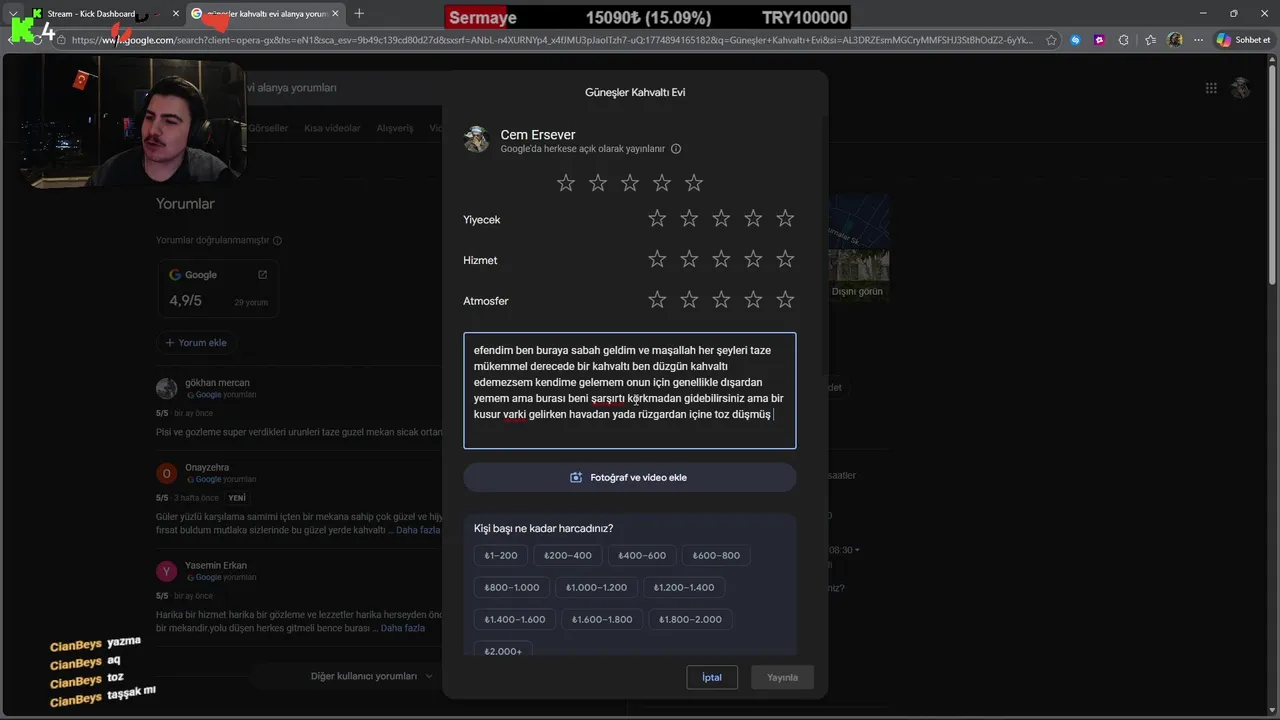
Task: Open a new browser tab
Action: point(359,13)
